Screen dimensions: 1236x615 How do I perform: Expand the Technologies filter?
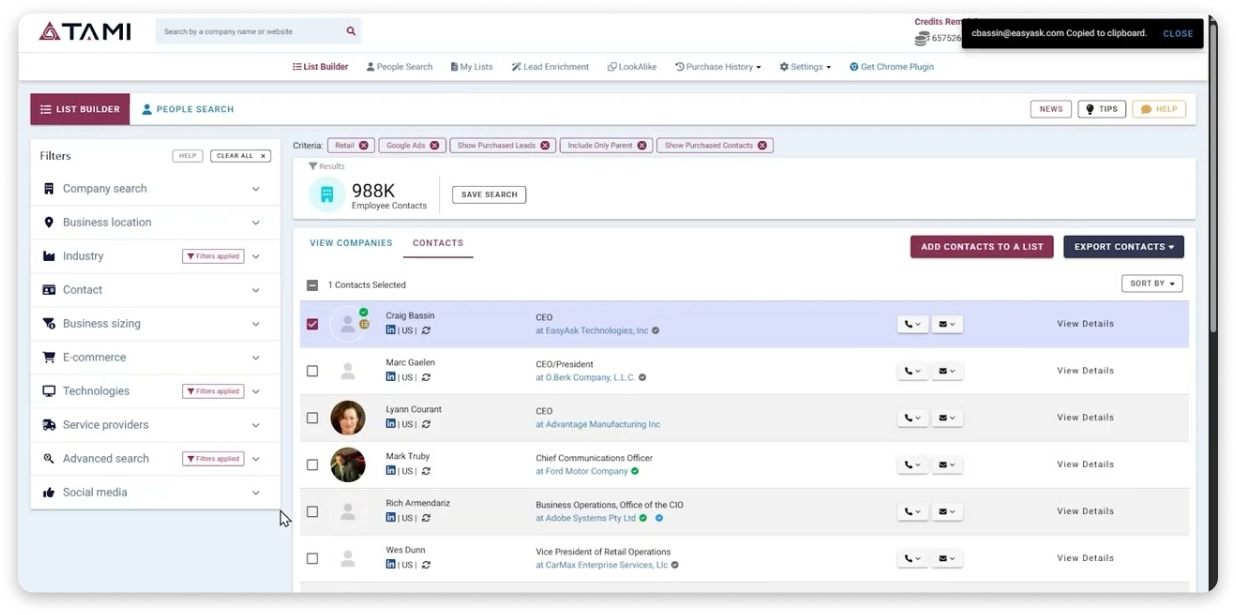[155, 391]
